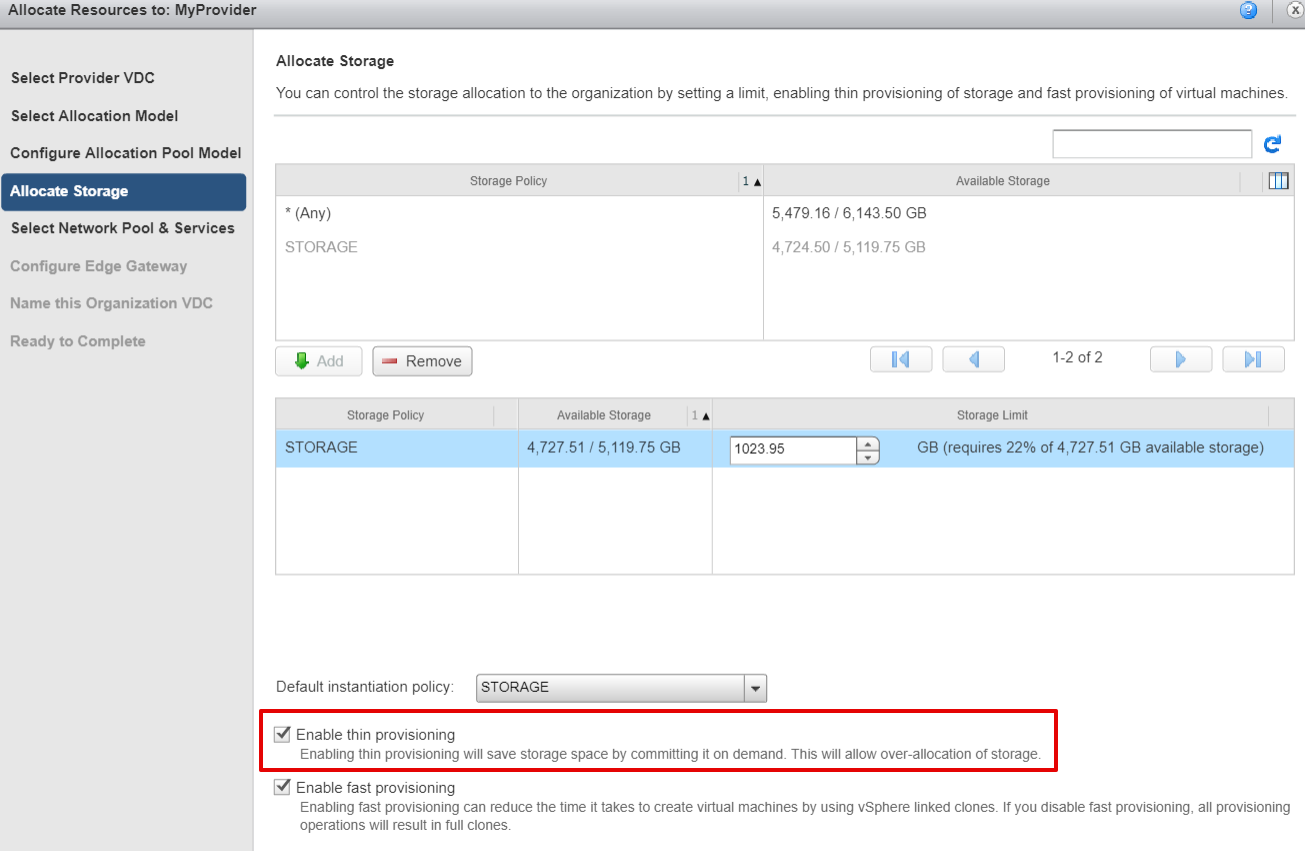Go to the next page of storage policies
Screen dimensions: 1305x851
tap(1180, 360)
